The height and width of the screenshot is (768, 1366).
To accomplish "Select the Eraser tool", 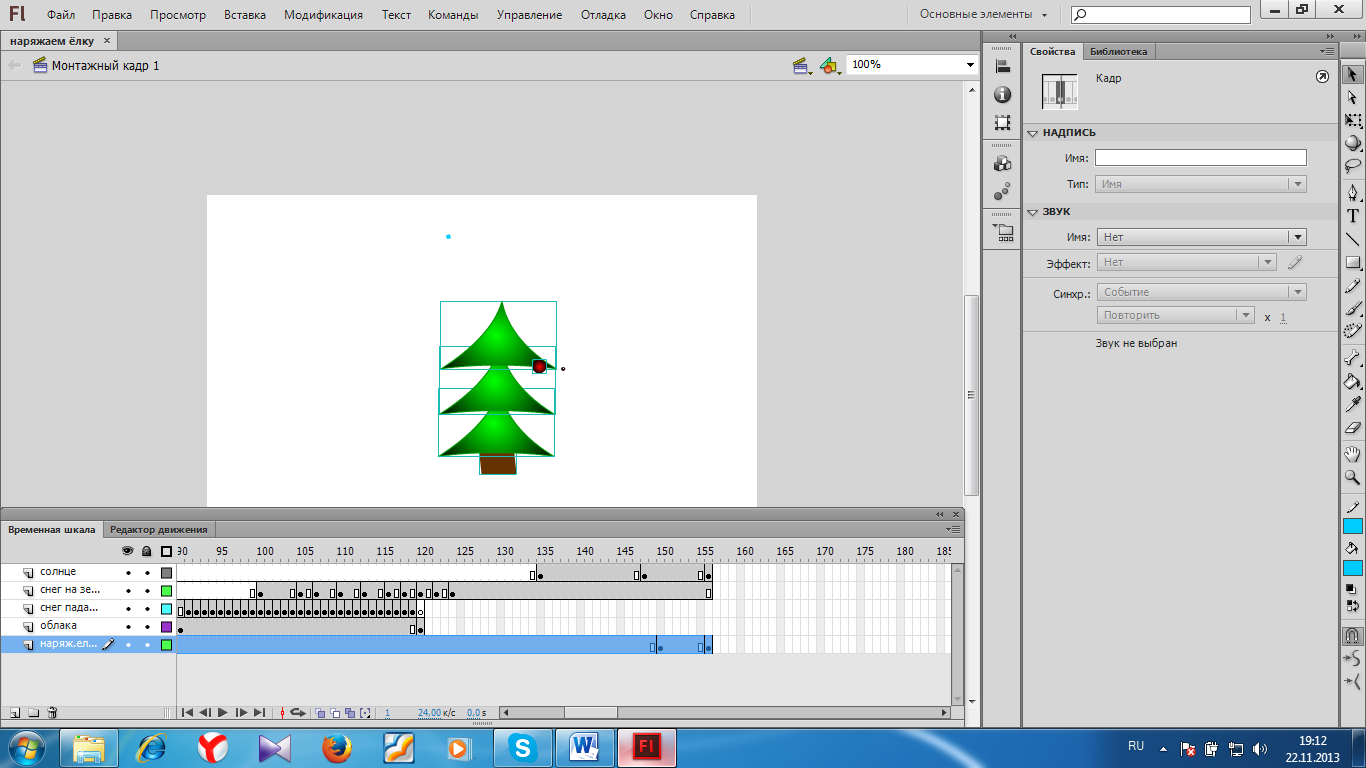I will point(1352,427).
